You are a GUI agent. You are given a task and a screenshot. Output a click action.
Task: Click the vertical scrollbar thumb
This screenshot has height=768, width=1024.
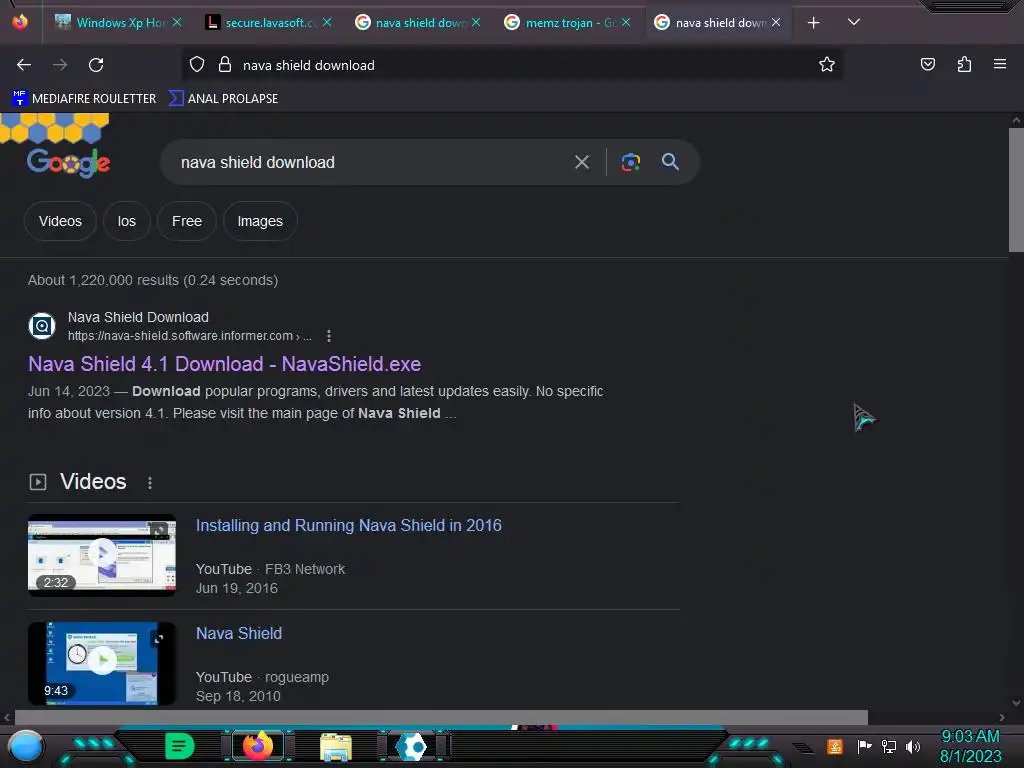(1016, 189)
